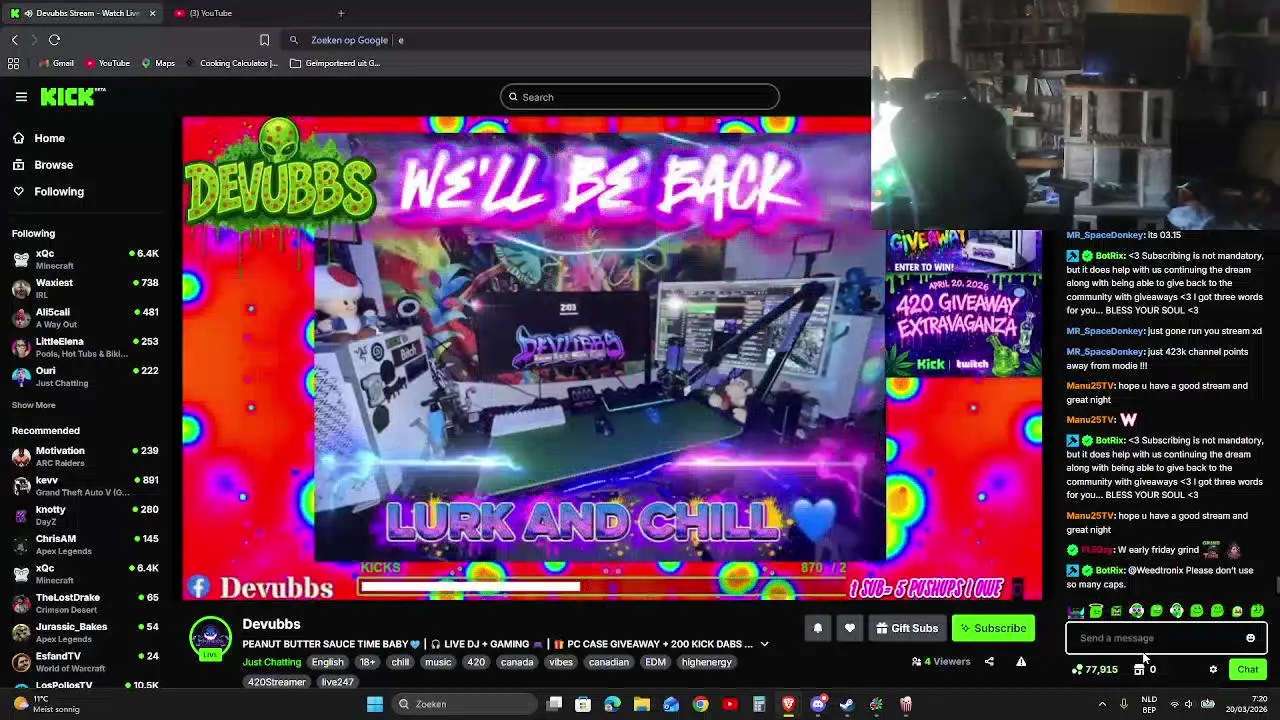Go to Home in Kick sidebar
Screen dimensions: 1280x720
(38, 138)
